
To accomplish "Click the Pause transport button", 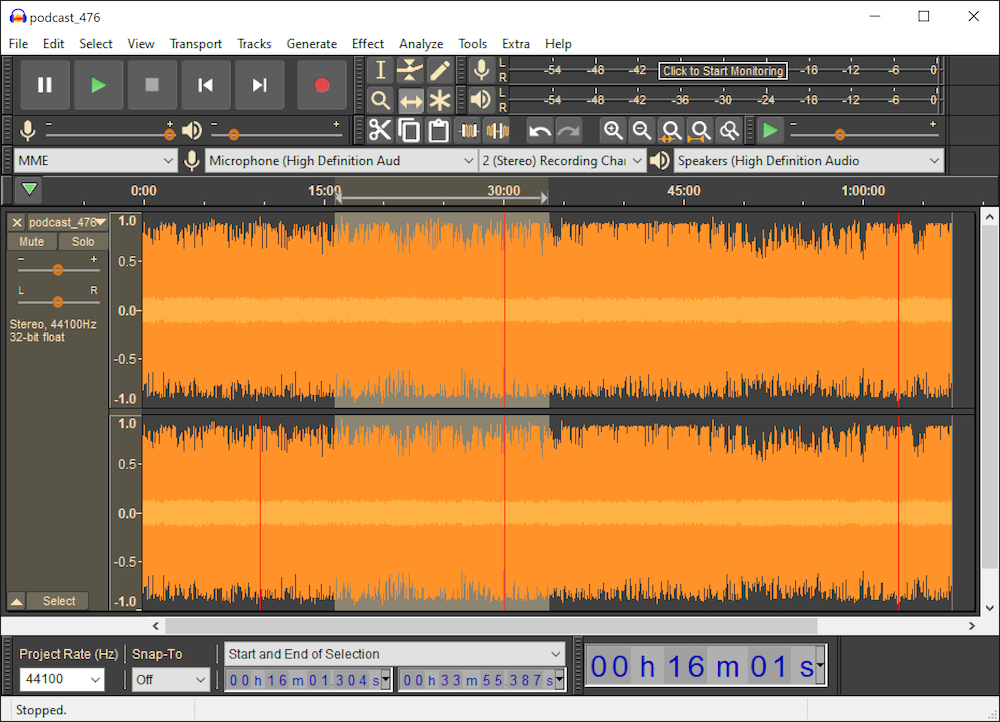I will click(x=45, y=85).
